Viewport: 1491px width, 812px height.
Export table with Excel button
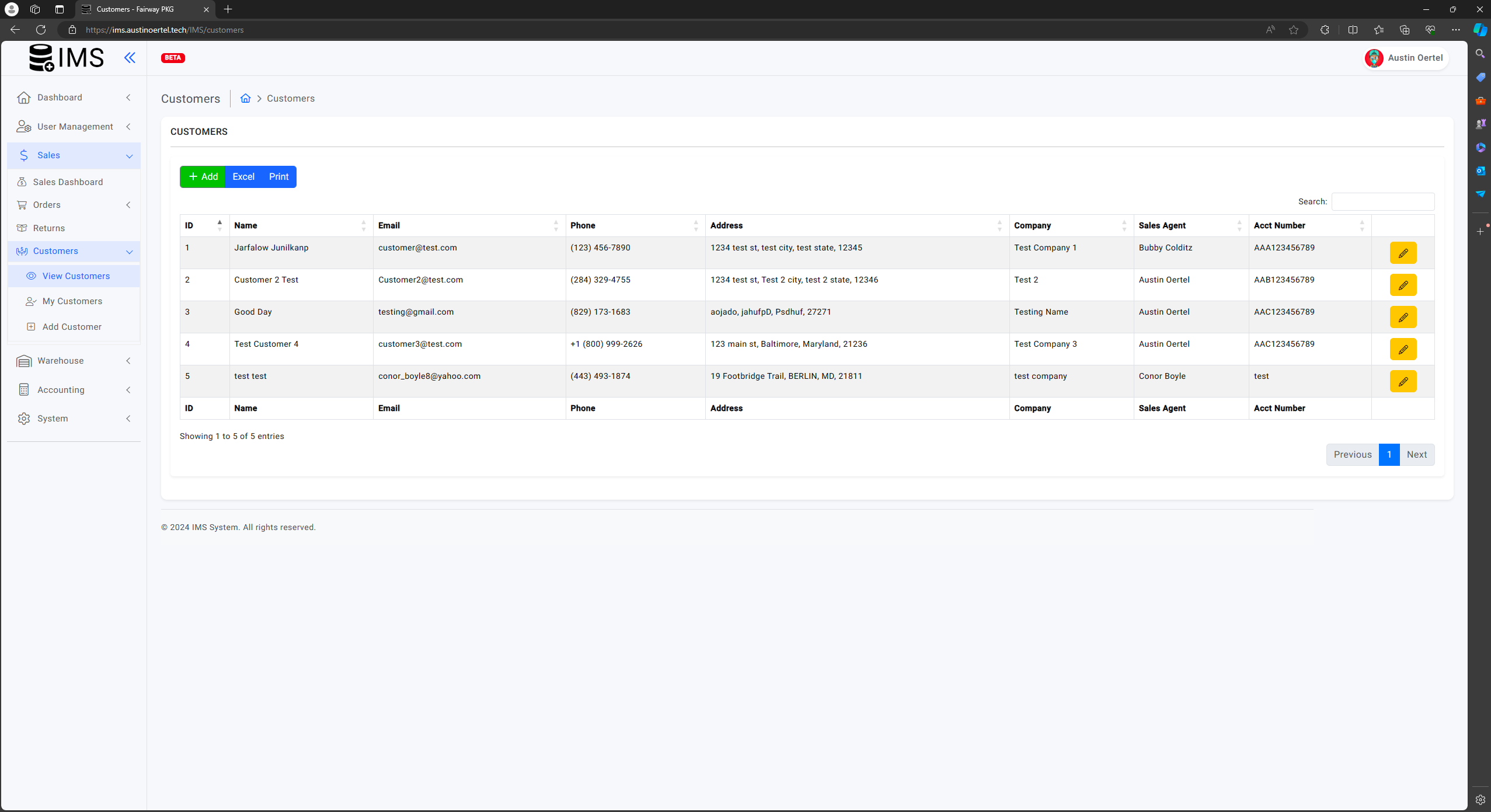pyautogui.click(x=243, y=177)
